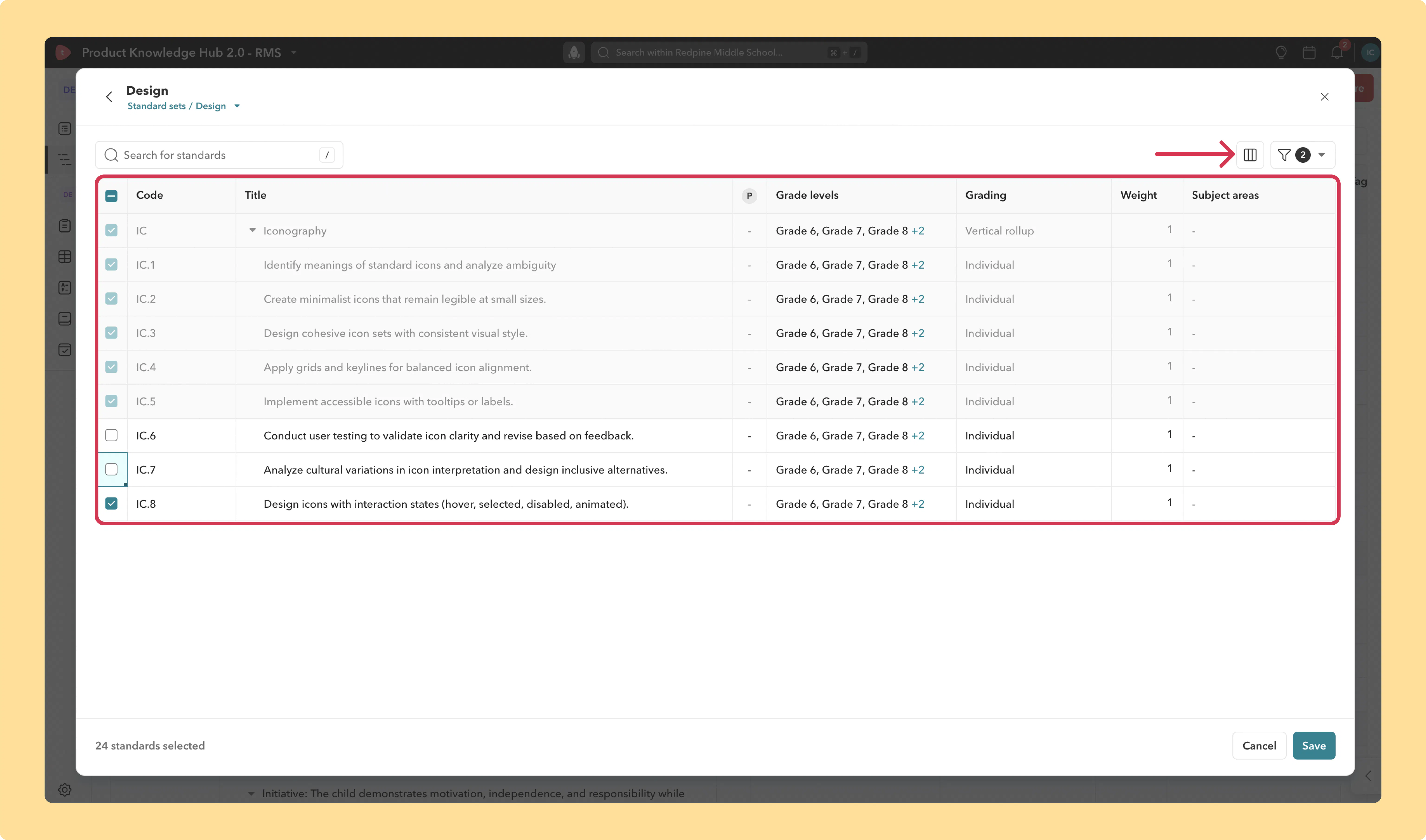Uncheck the IC.1 row checkbox
The image size is (1426, 840).
tap(111, 264)
